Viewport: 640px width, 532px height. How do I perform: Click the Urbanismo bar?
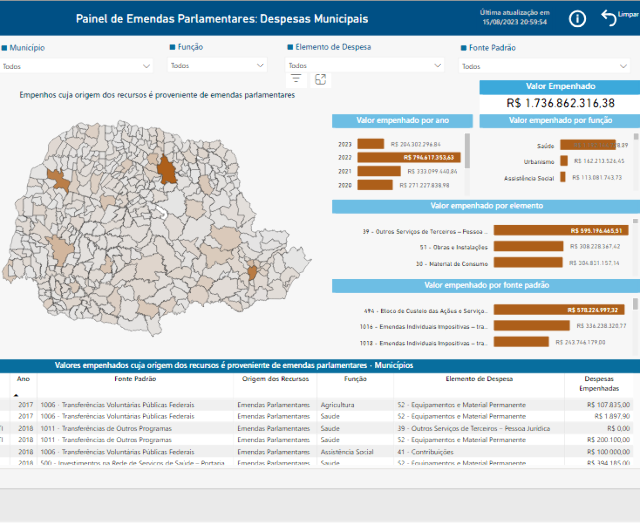[564, 160]
